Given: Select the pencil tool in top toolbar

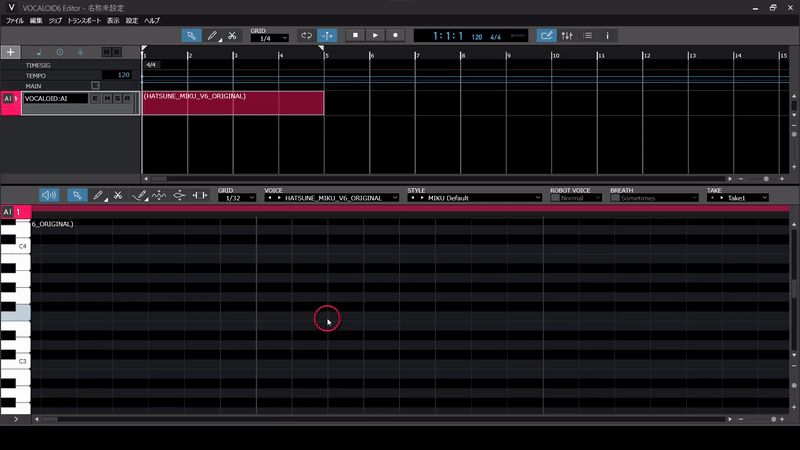Looking at the screenshot, I should tap(212, 36).
